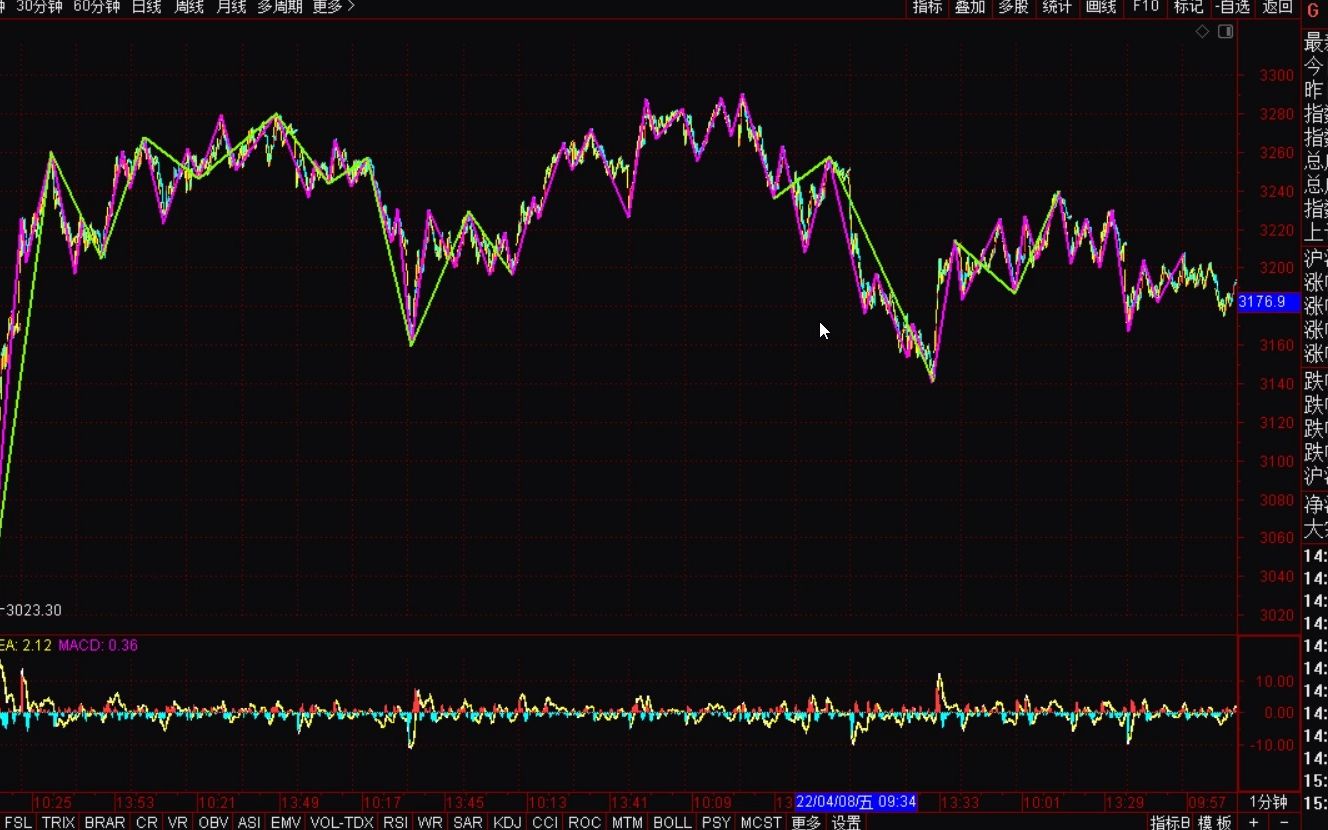This screenshot has width=1328, height=830.
Task: Open the 统计 statistics tool
Action: click(x=1057, y=7)
